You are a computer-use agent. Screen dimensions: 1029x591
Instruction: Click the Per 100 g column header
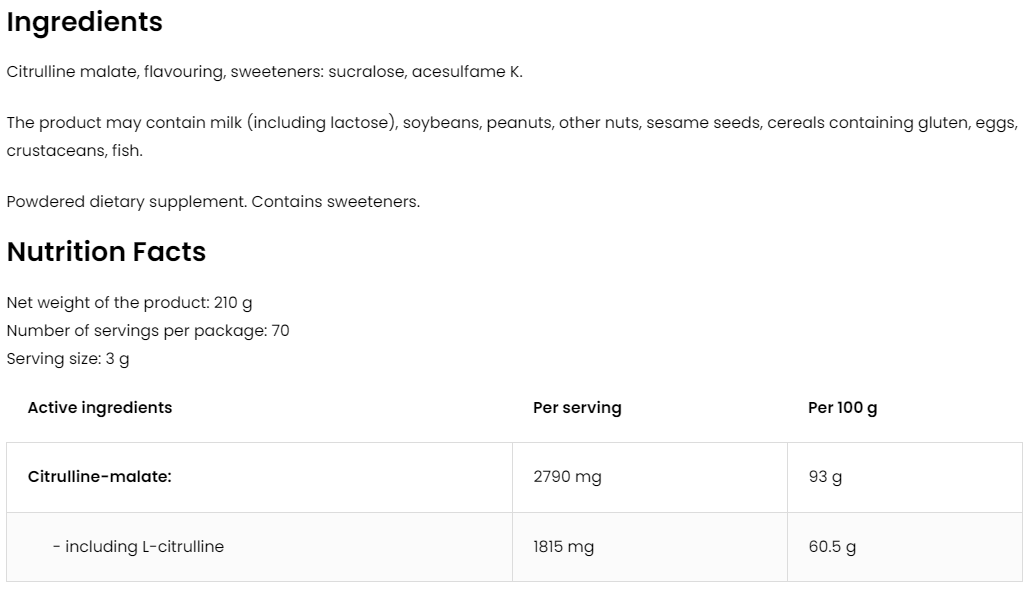(x=843, y=408)
